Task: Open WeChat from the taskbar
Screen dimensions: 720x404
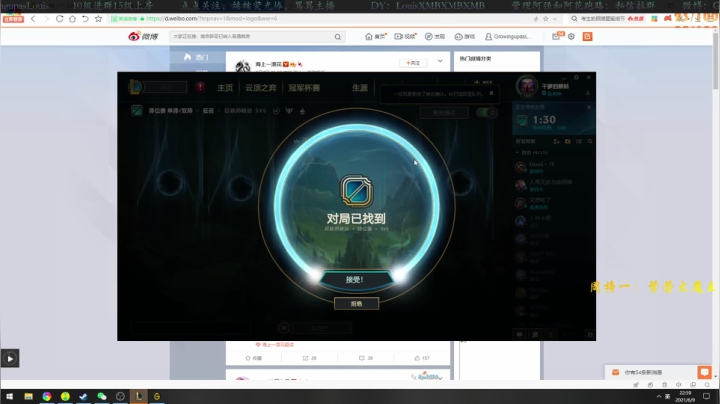Action: pos(102,396)
